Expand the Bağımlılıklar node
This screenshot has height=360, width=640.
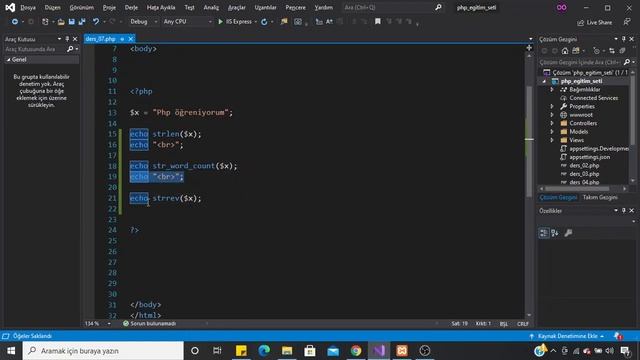552,89
